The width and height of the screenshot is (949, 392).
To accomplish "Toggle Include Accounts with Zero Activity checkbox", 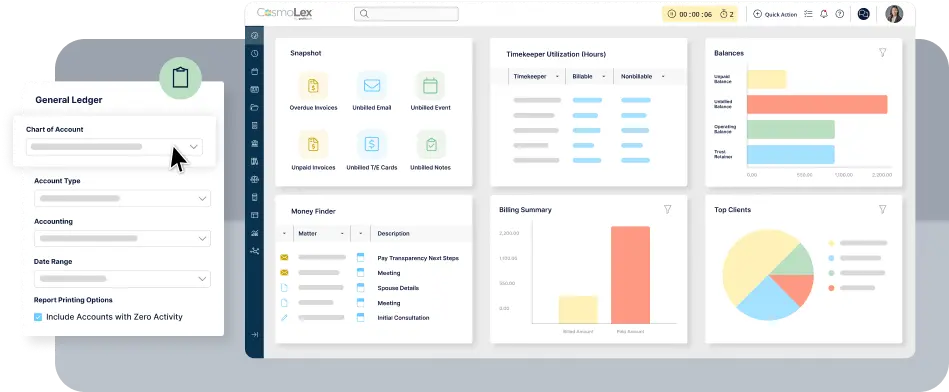I will pos(38,317).
